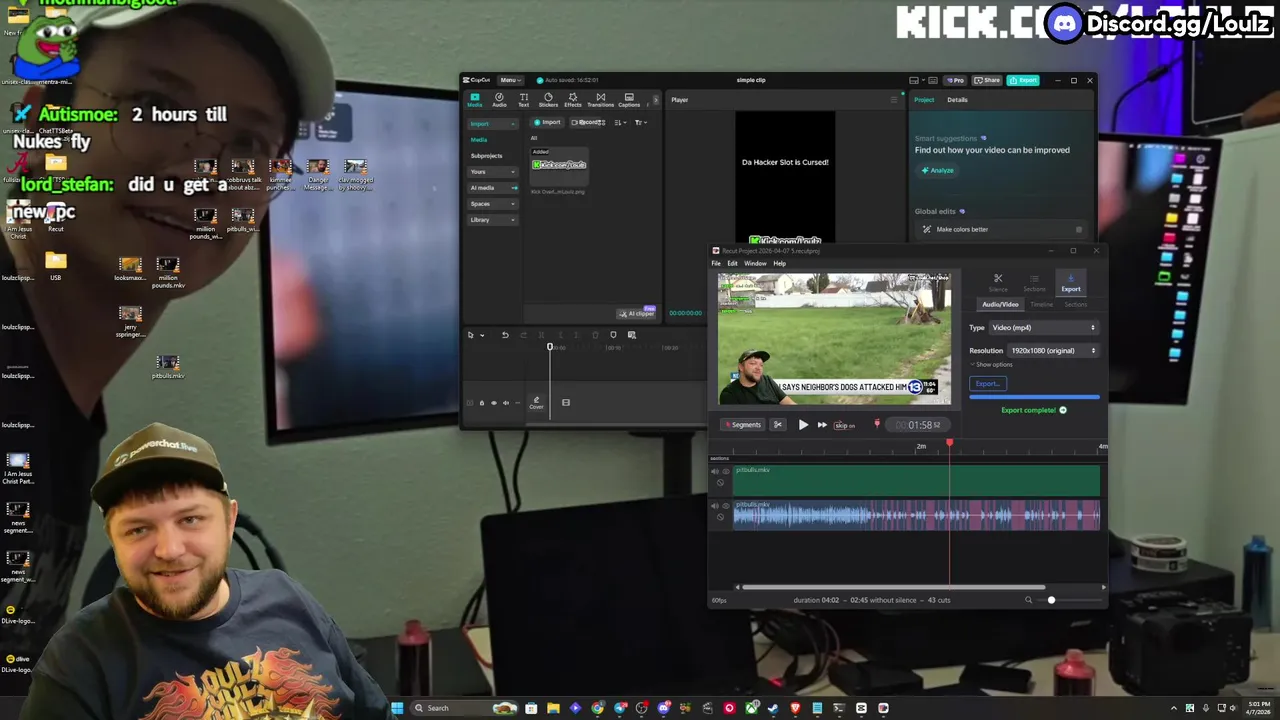The height and width of the screenshot is (720, 1280).
Task: Switch to the Details tab in CapCut
Action: pos(957,100)
